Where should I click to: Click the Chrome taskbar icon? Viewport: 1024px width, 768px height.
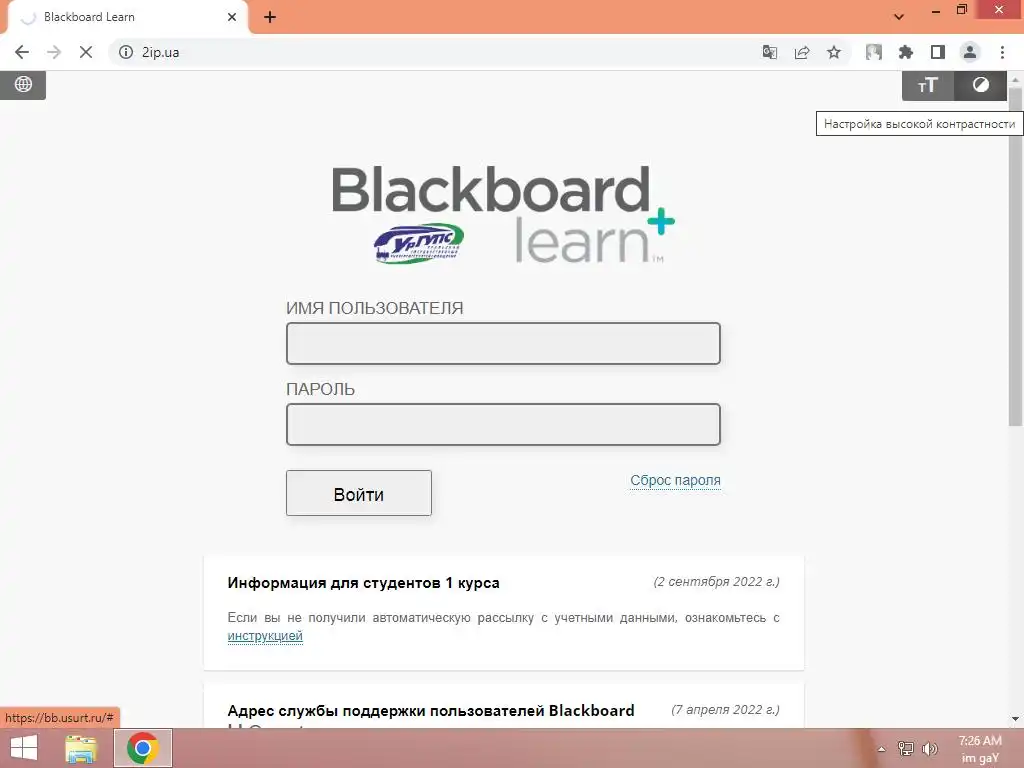[143, 748]
